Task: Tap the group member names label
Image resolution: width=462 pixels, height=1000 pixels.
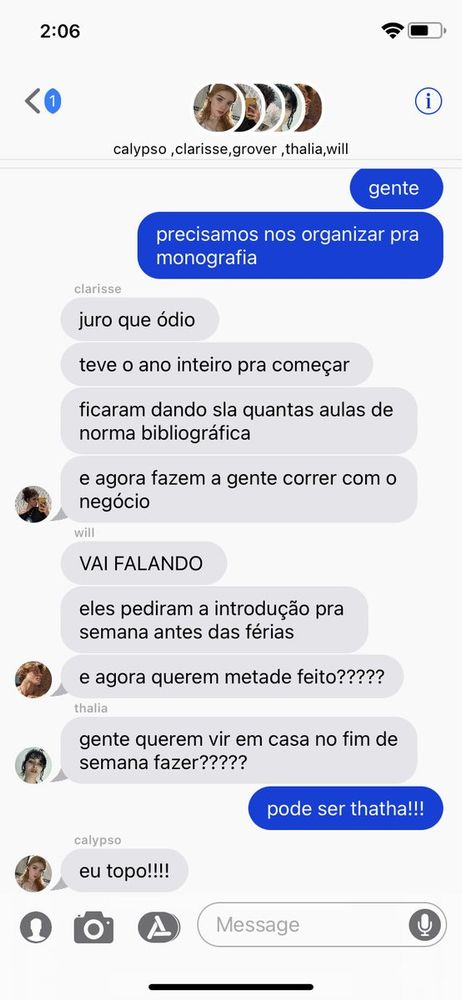Action: [x=231, y=149]
